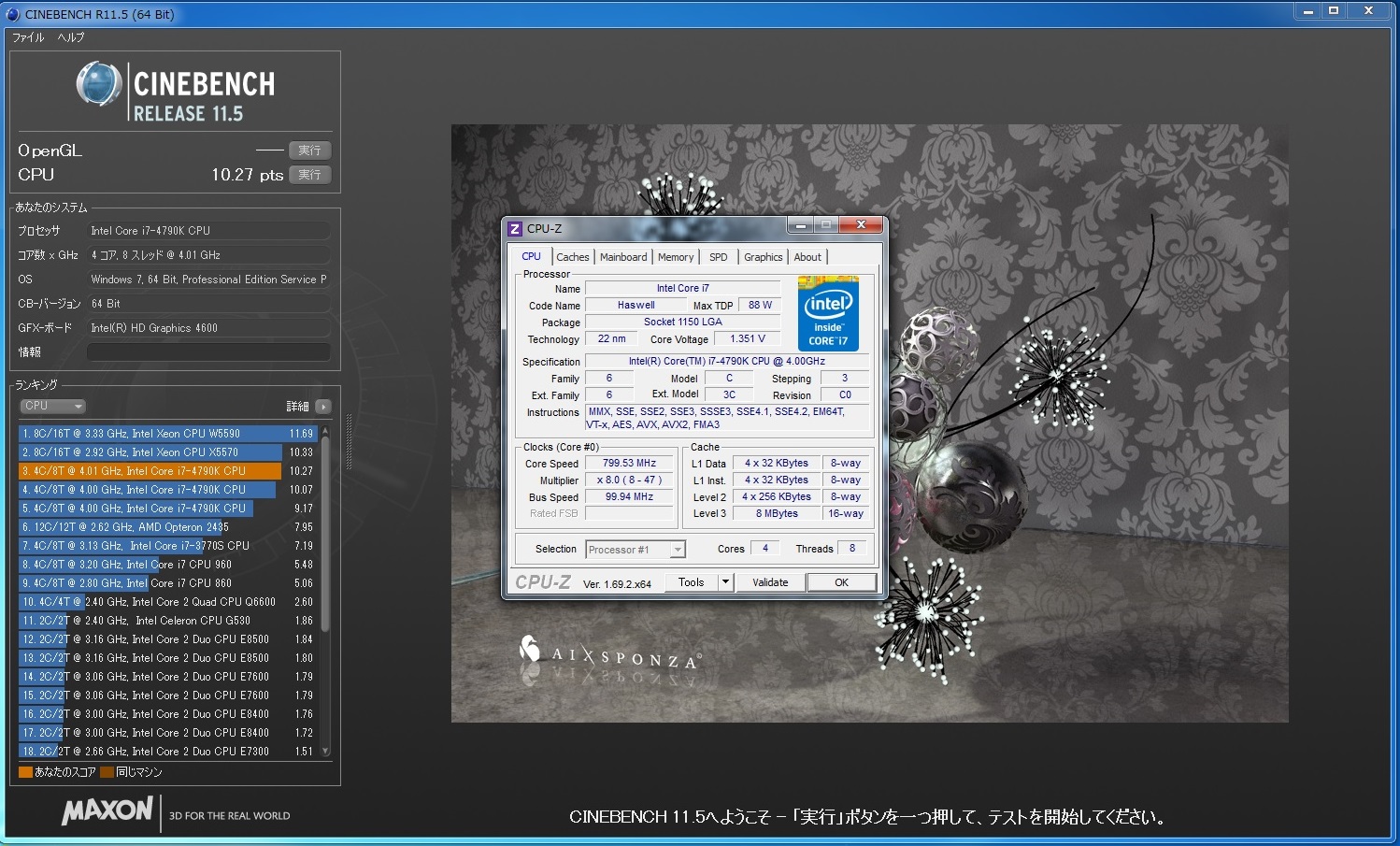Screen dimensions: 1400x846
Task: Select the AMD Opteron 2435 ranking row
Action: pos(168,527)
